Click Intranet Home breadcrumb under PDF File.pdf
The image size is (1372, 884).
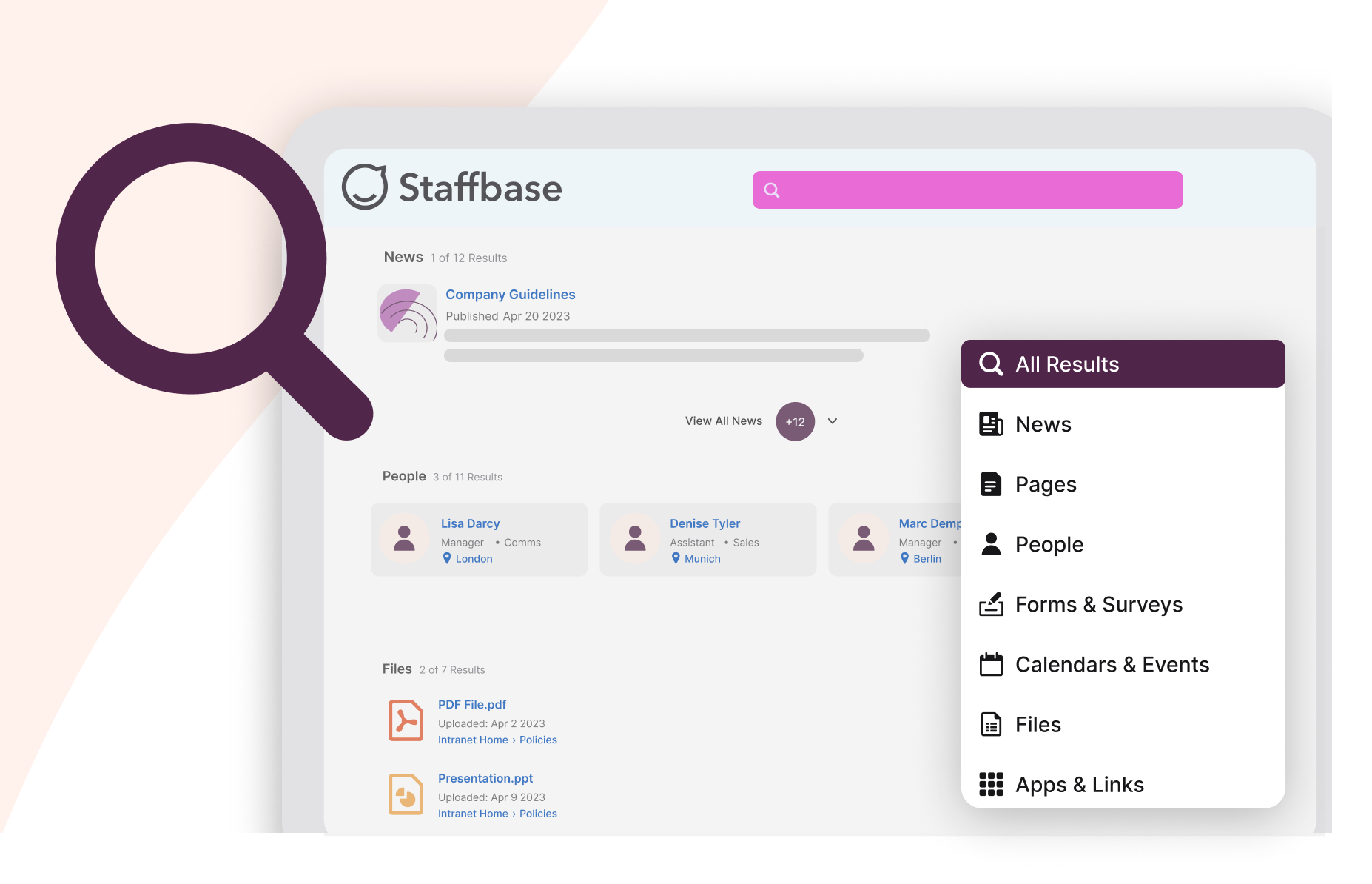click(x=473, y=740)
